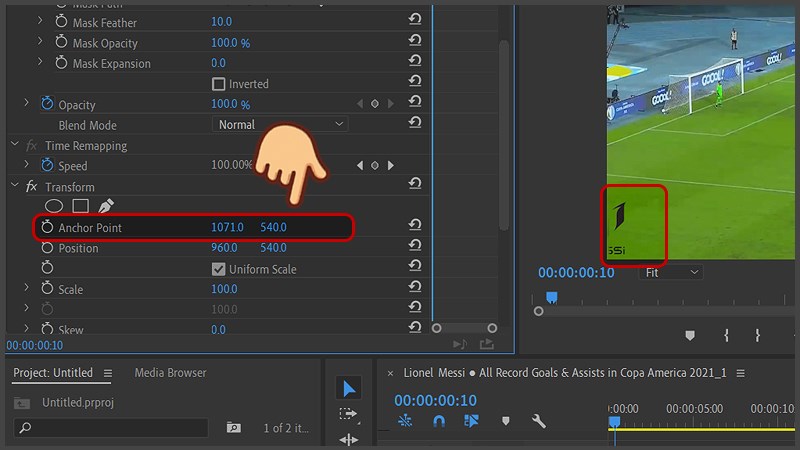Reset the Anchor Point parameter
The width and height of the screenshot is (800, 450).
click(415, 224)
